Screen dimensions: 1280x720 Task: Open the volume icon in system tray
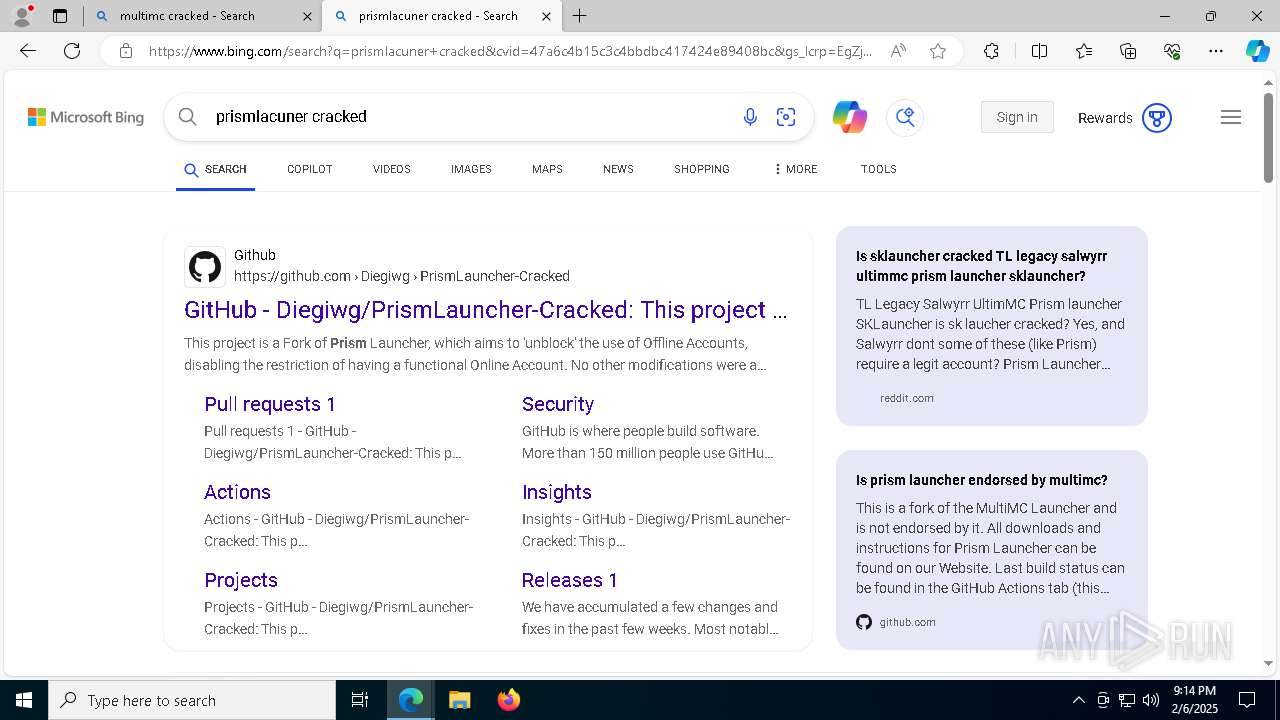[1151, 700]
